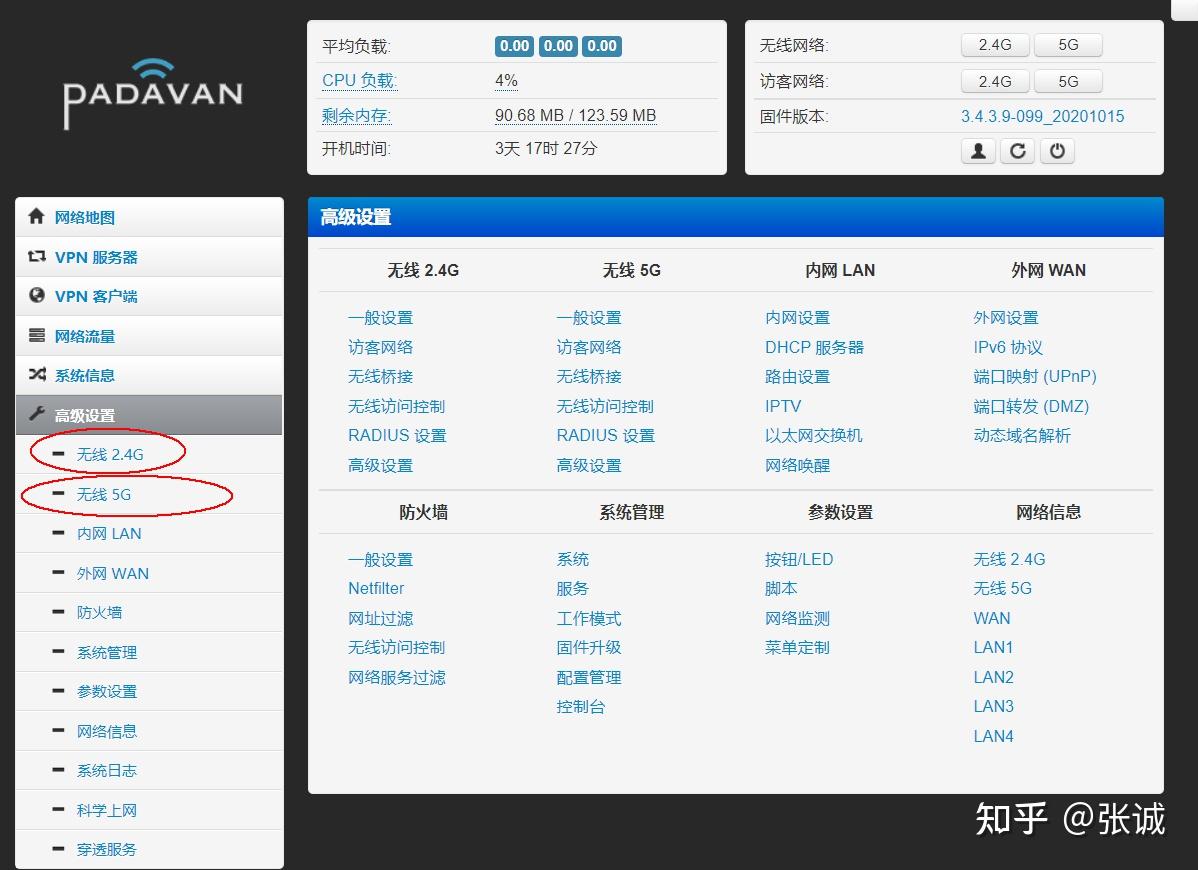Open 脚本 link under 参数设置
This screenshot has width=1198, height=870.
[781, 588]
